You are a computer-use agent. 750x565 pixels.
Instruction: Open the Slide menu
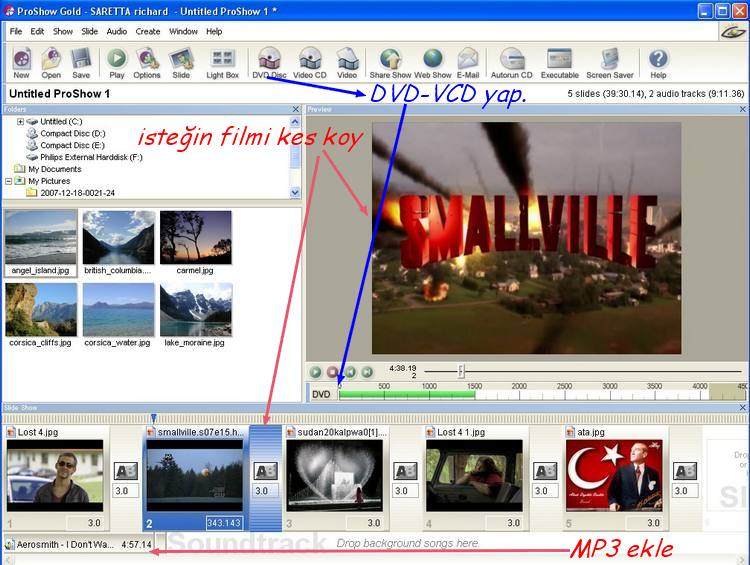tap(89, 32)
